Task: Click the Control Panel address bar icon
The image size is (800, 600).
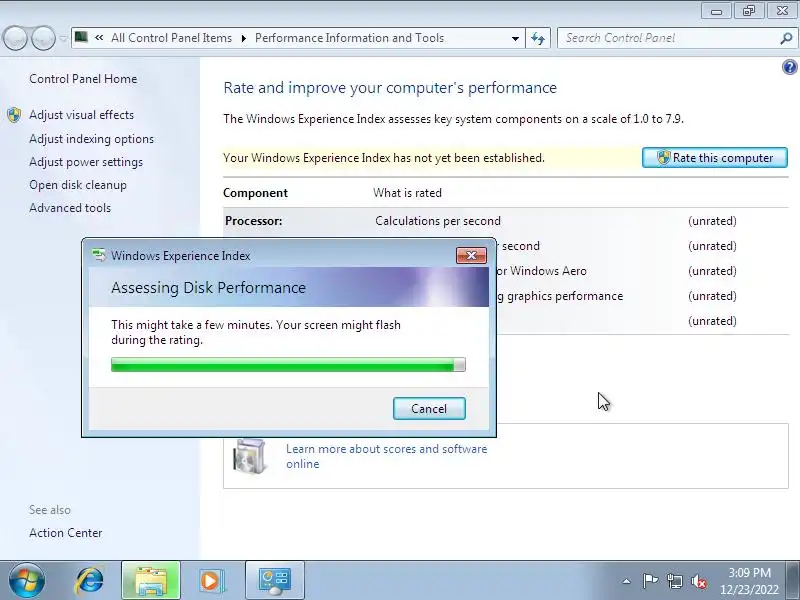Action: 81,37
